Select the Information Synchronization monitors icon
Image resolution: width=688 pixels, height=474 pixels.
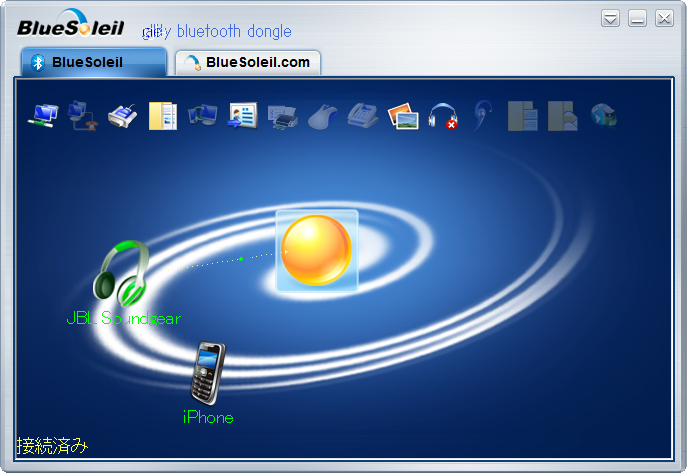(202, 116)
